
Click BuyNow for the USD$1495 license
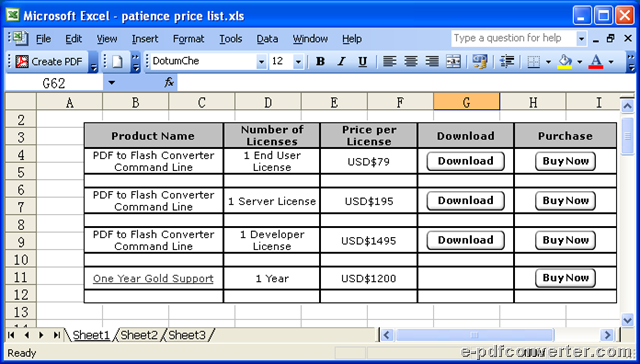[x=565, y=240]
